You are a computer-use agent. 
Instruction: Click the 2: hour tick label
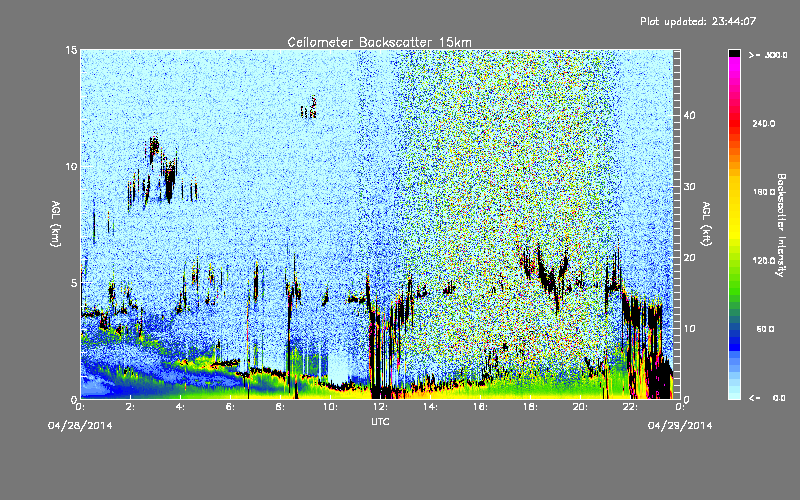coord(131,407)
